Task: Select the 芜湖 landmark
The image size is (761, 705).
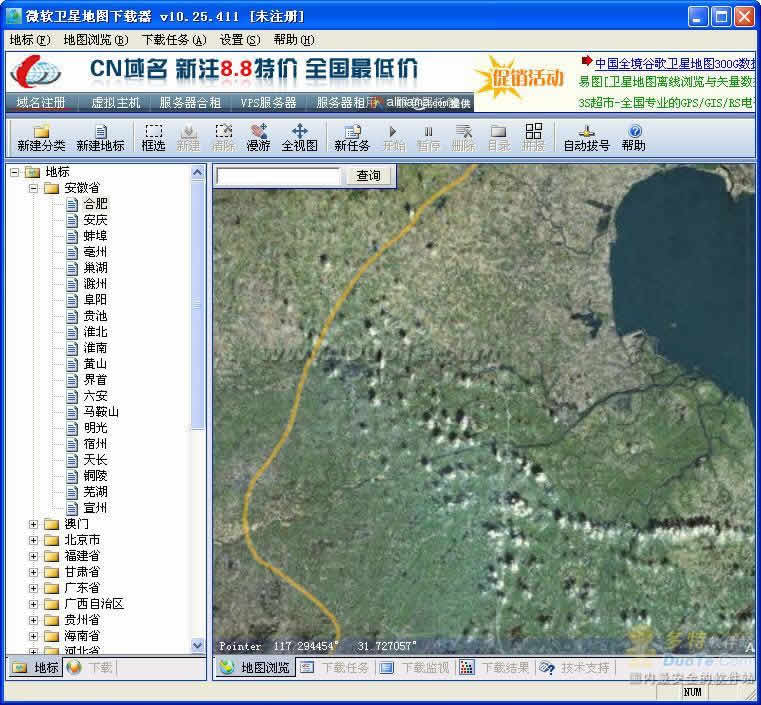Action: click(x=95, y=492)
